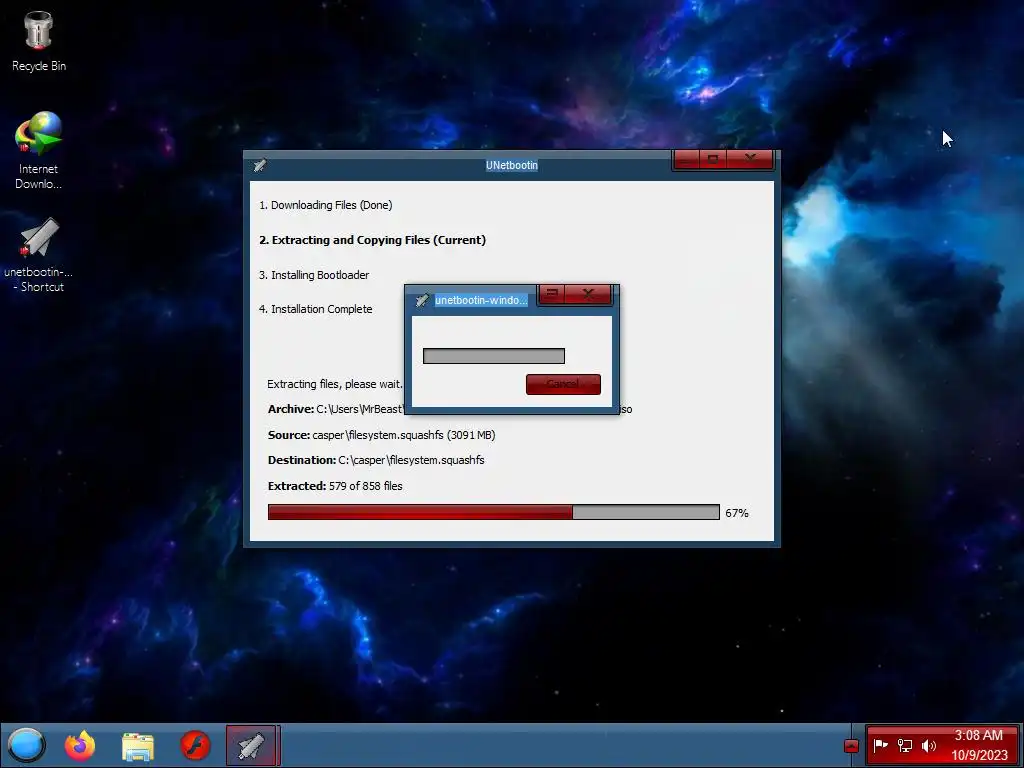Click the small dialog's rocket title icon

[x=422, y=300]
